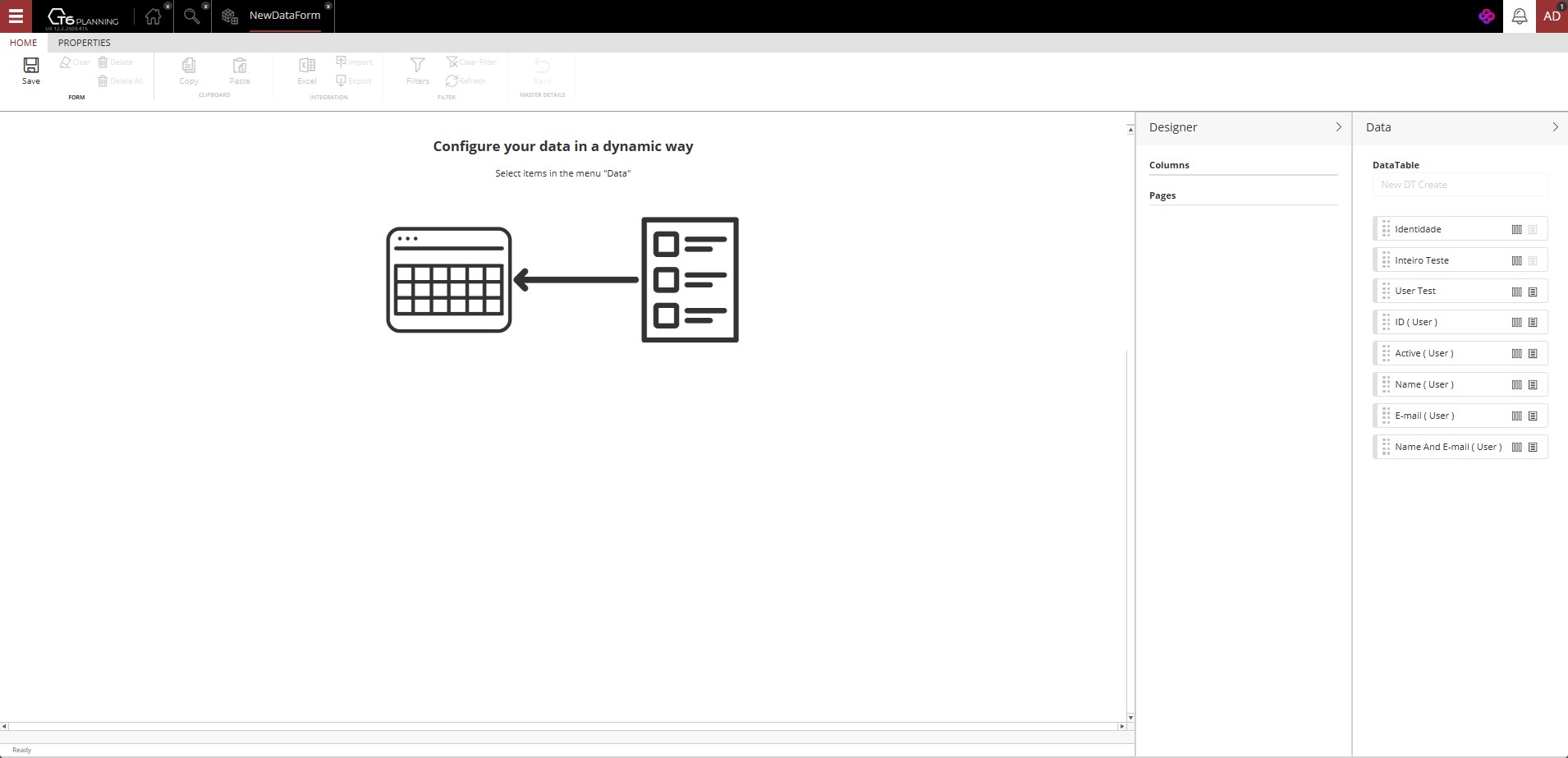This screenshot has height=758, width=1568.
Task: Switch to the PROPERTIES ribbon tab
Action: 84,43
